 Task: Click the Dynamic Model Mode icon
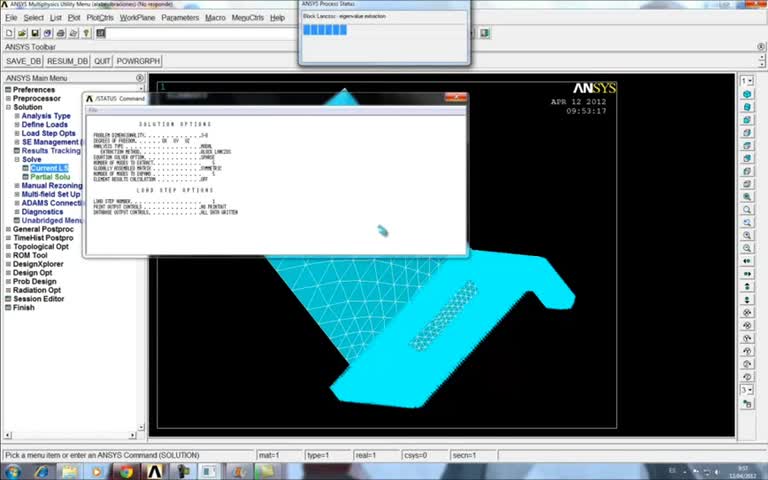(x=747, y=404)
